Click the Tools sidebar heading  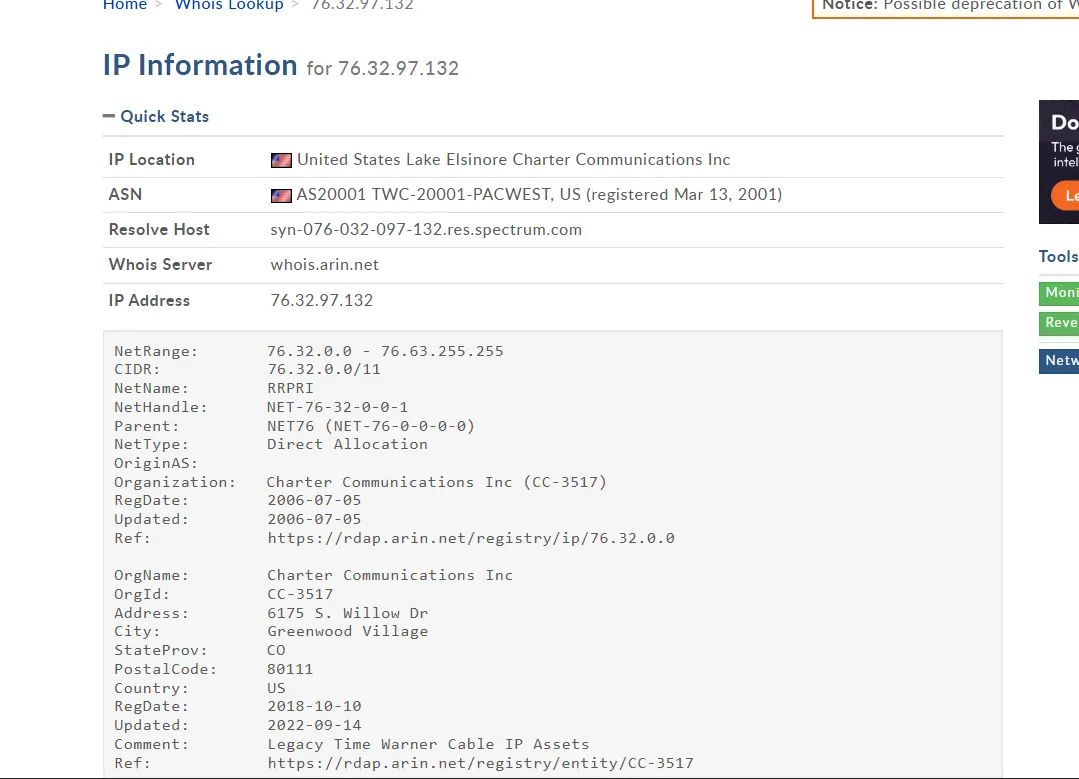[1058, 257]
